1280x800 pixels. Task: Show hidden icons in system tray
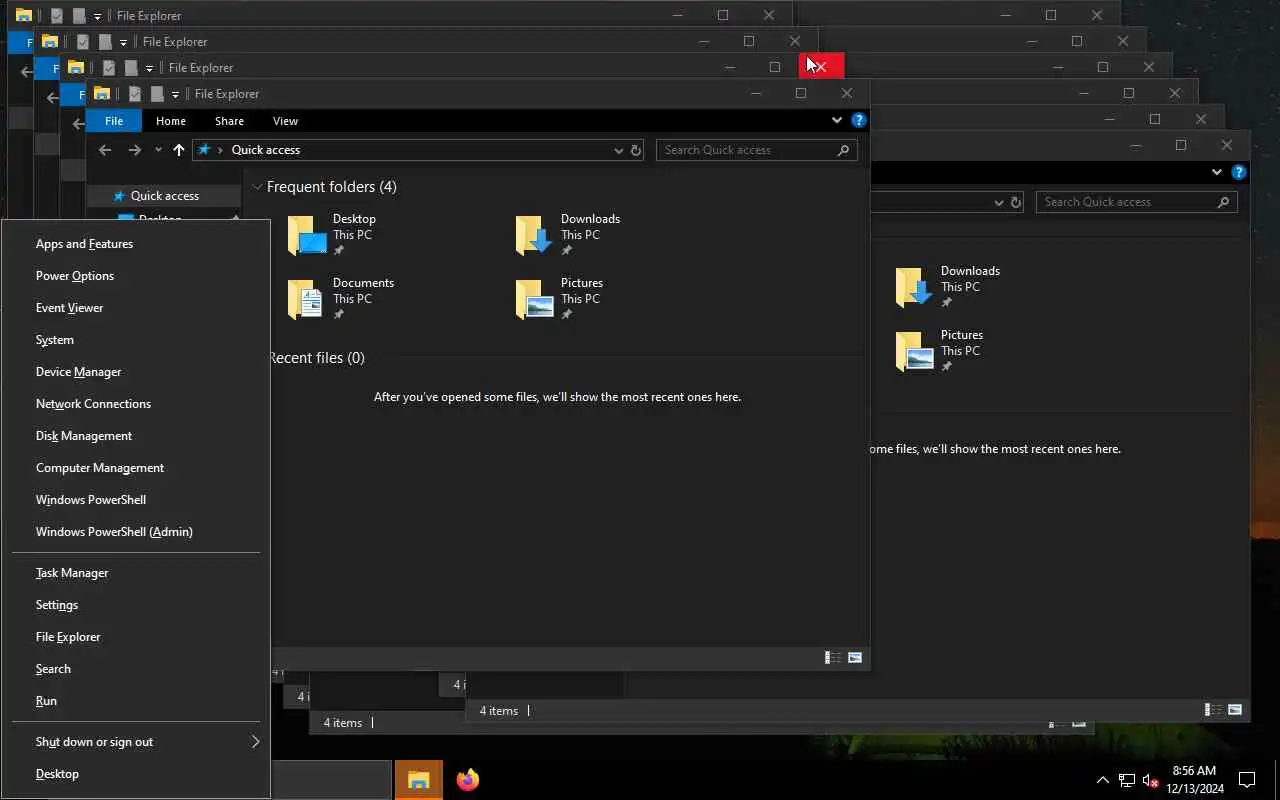pos(1102,780)
